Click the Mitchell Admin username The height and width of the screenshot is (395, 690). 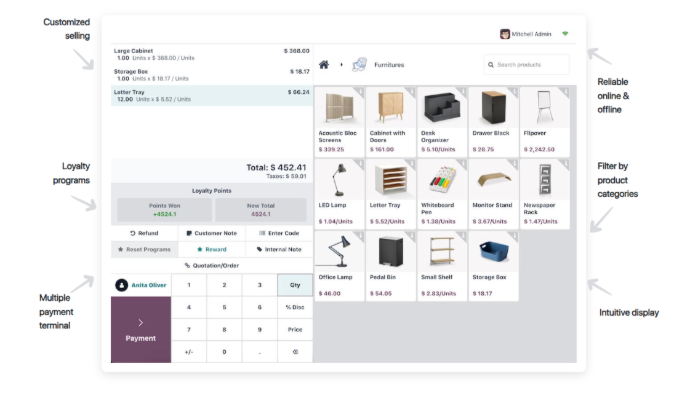pos(531,34)
